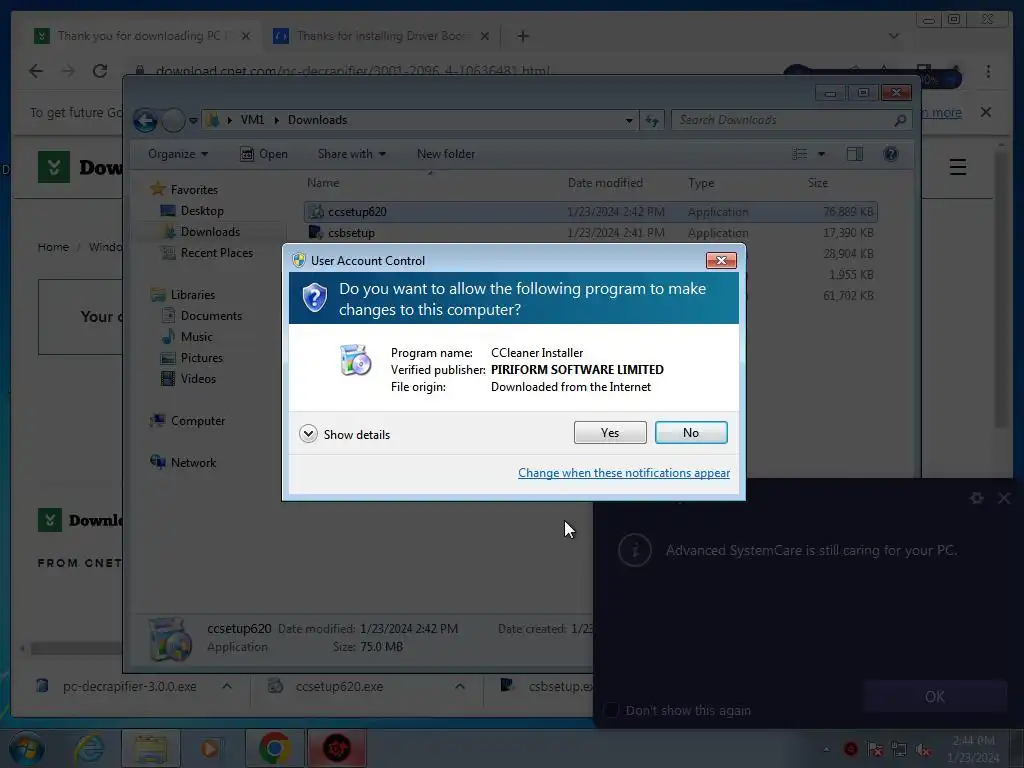The image size is (1024, 768).
Task: Click VM1 in Explorer address breadcrumb
Action: (x=252, y=120)
